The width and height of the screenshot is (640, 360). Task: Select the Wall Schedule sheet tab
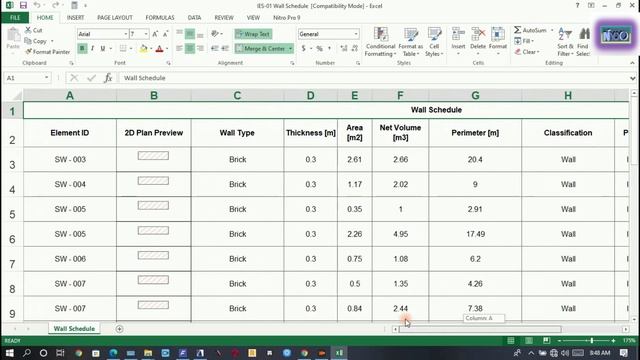74,329
